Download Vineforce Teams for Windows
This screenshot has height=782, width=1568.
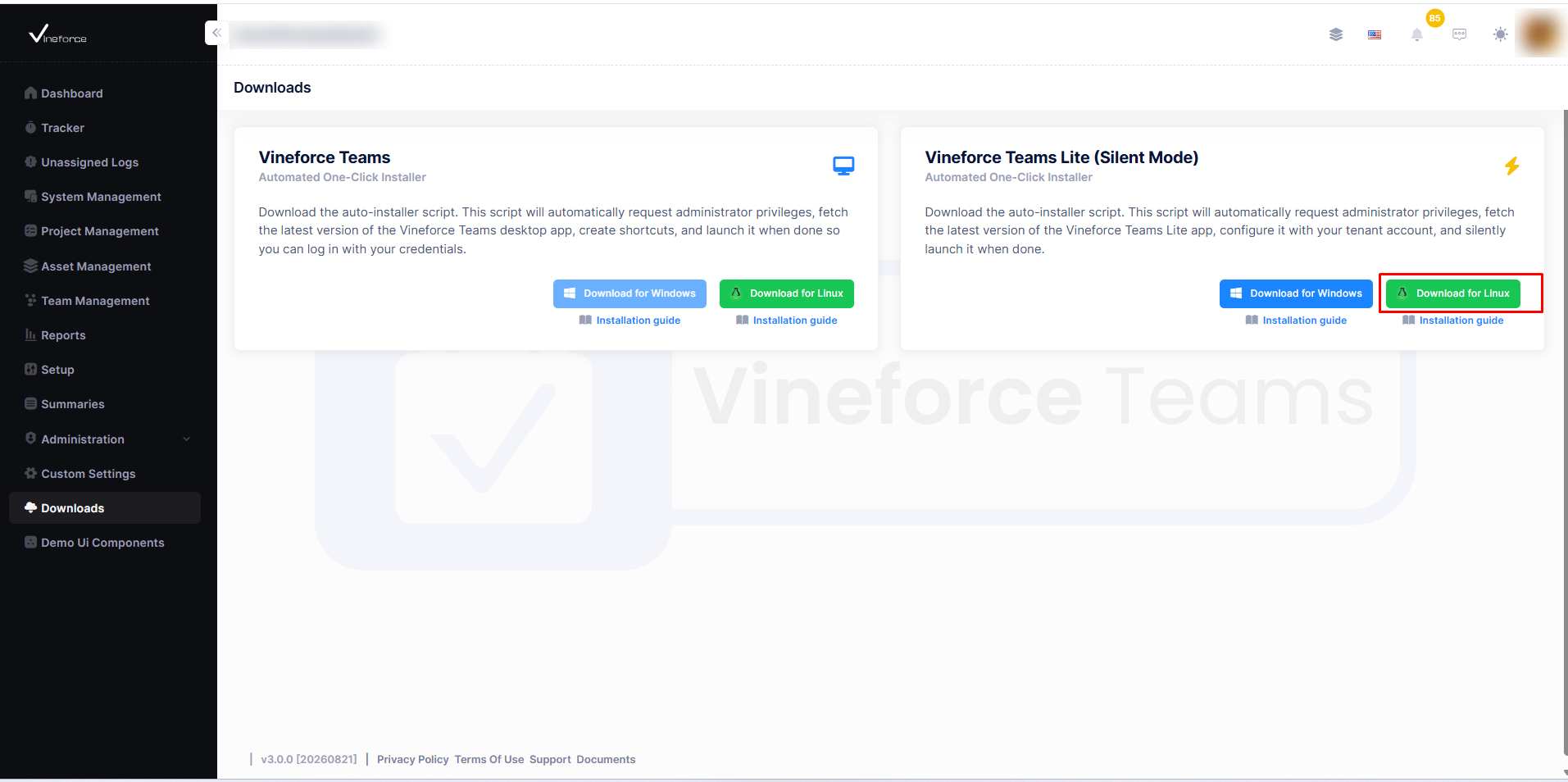(629, 293)
